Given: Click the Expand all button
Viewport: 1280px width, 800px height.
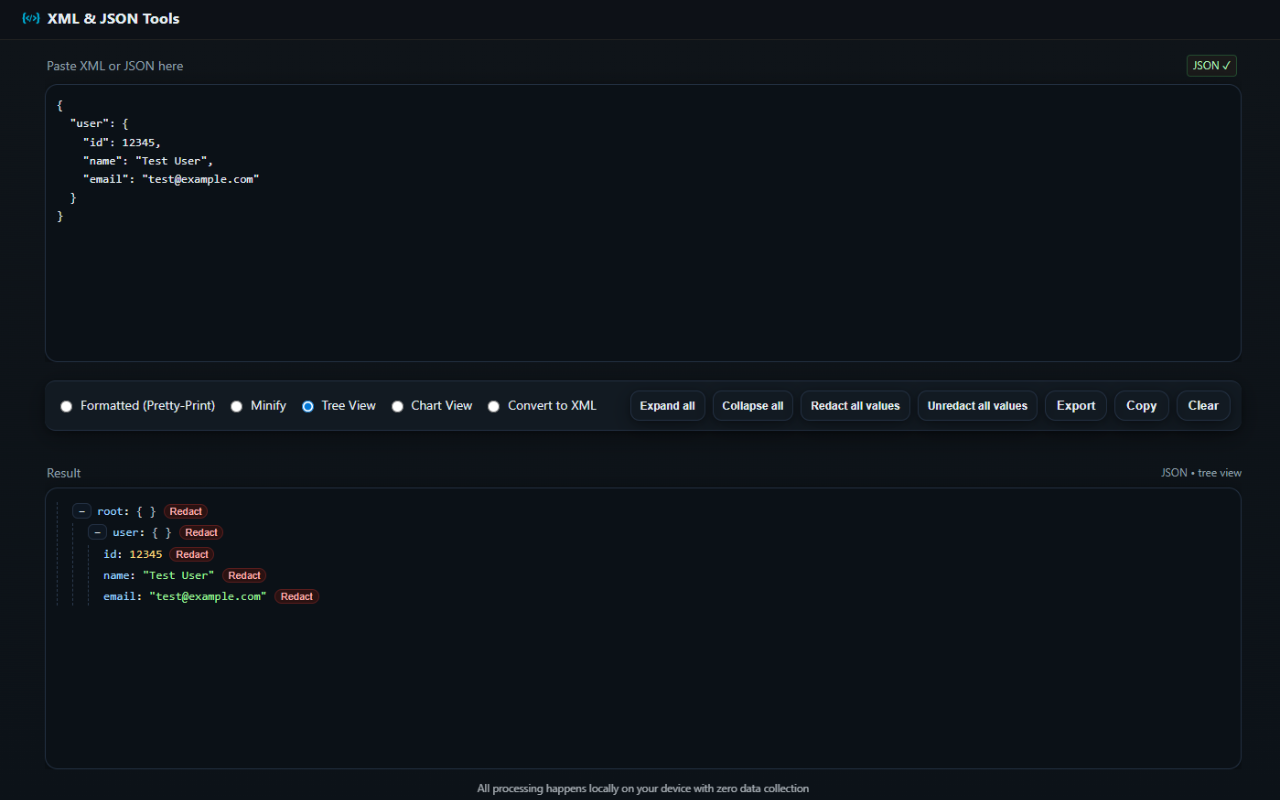Looking at the screenshot, I should pyautogui.click(x=668, y=406).
